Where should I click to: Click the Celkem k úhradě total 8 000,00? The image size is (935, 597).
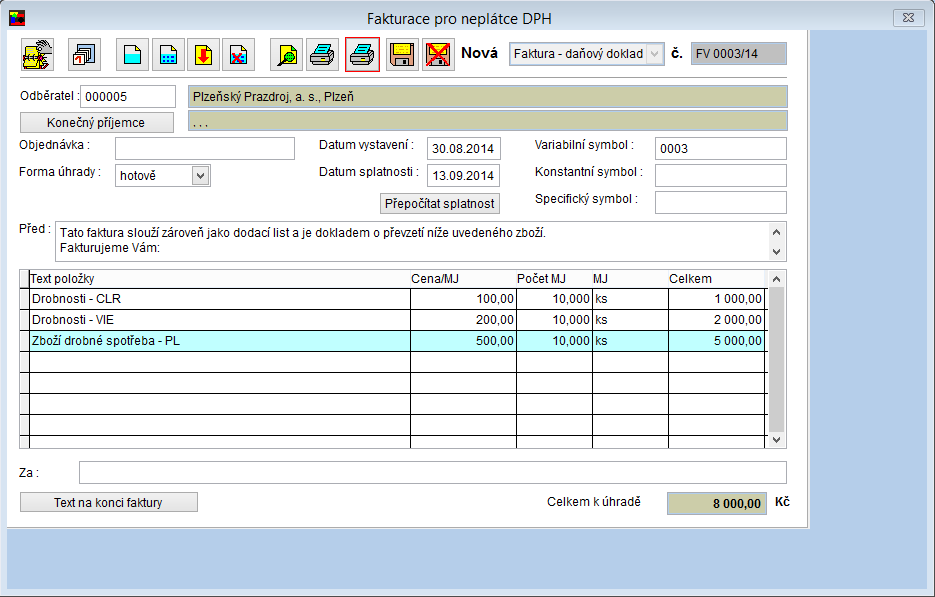point(717,503)
